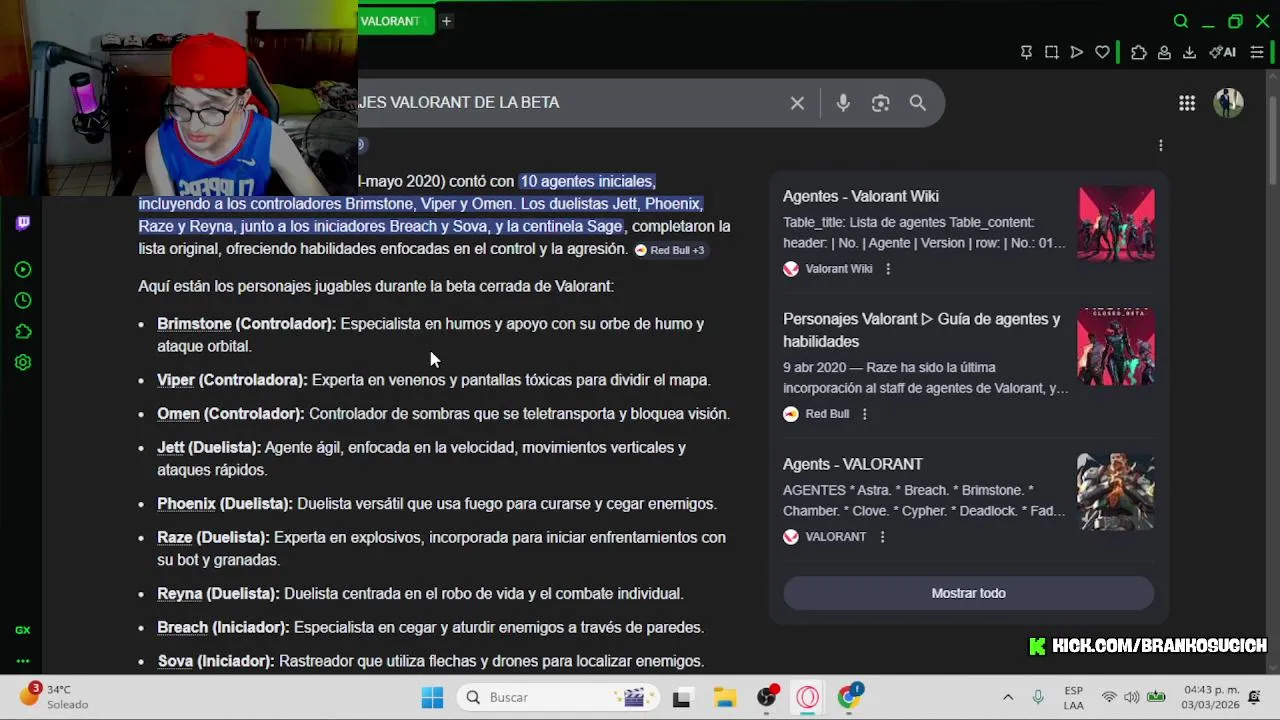Open the Google account avatar

pos(1228,102)
